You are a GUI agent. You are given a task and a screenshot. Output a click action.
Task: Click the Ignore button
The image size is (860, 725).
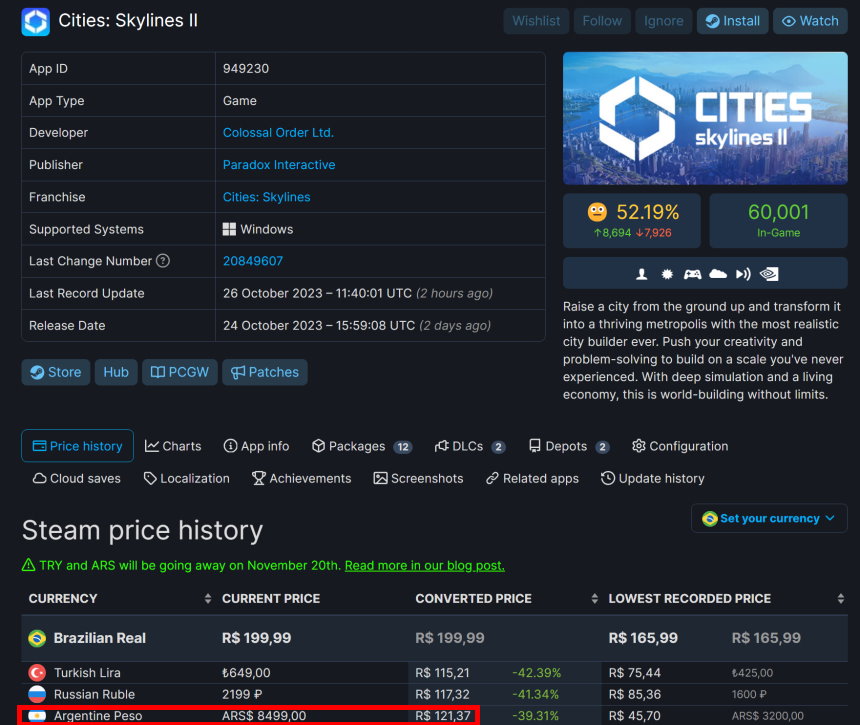point(663,21)
